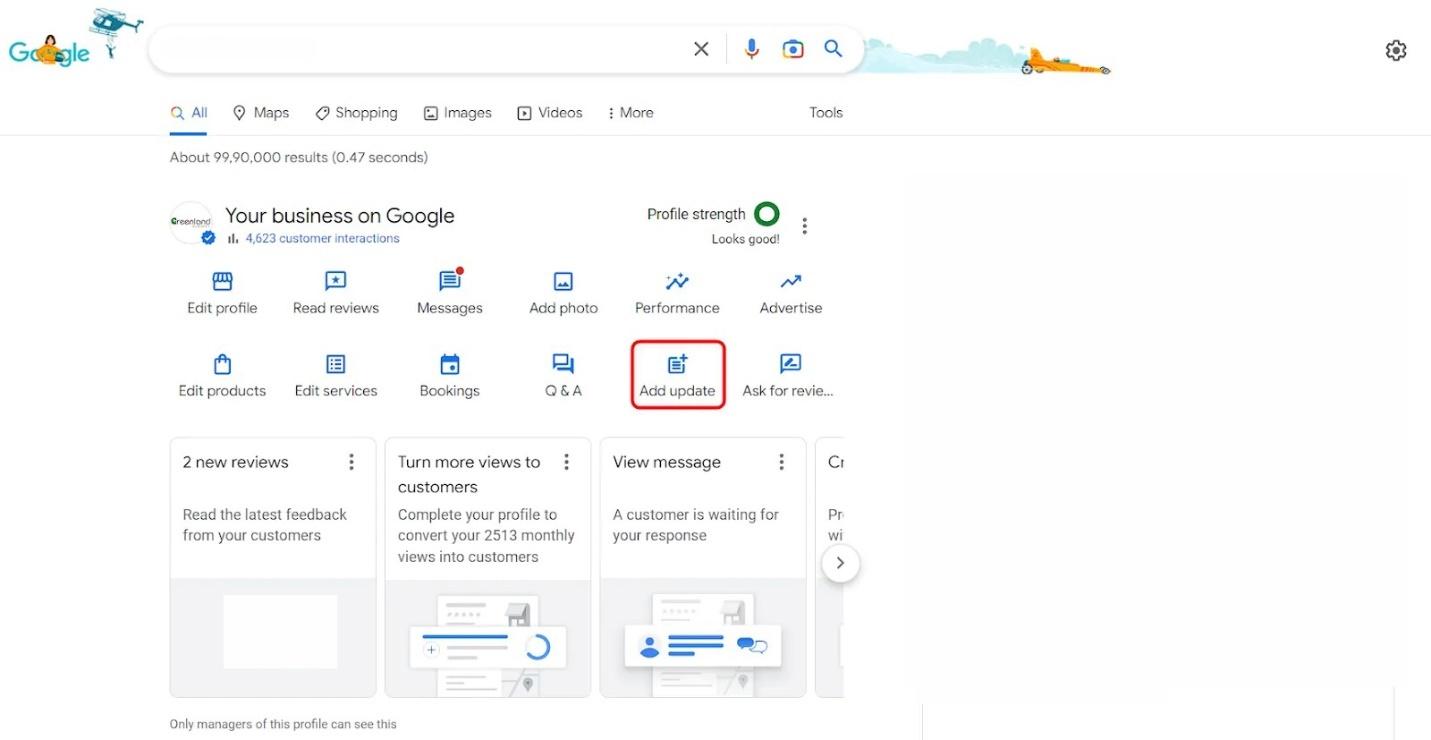Click the Greenland business logo
This screenshot has width=1431, height=740.
191,222
